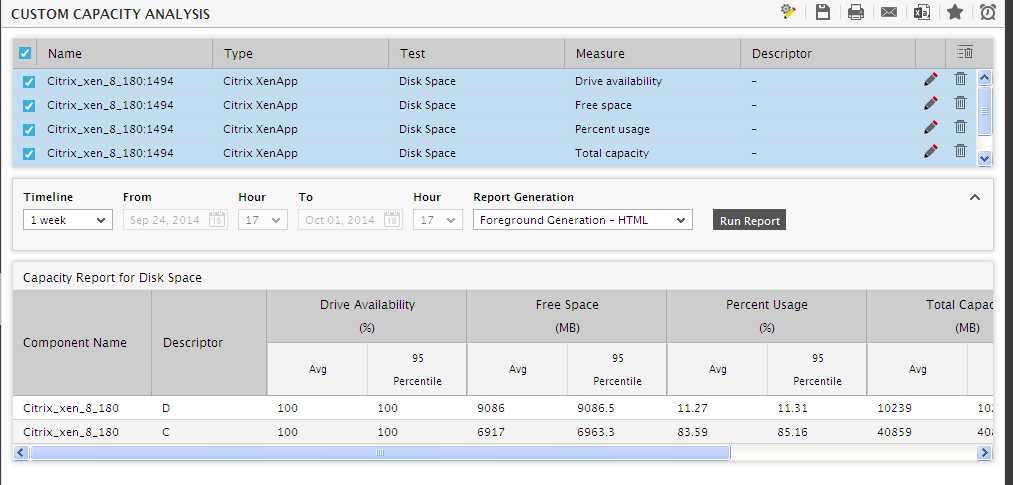This screenshot has width=1013, height=485.
Task: Open the From Hour dropdown
Action: tap(263, 220)
